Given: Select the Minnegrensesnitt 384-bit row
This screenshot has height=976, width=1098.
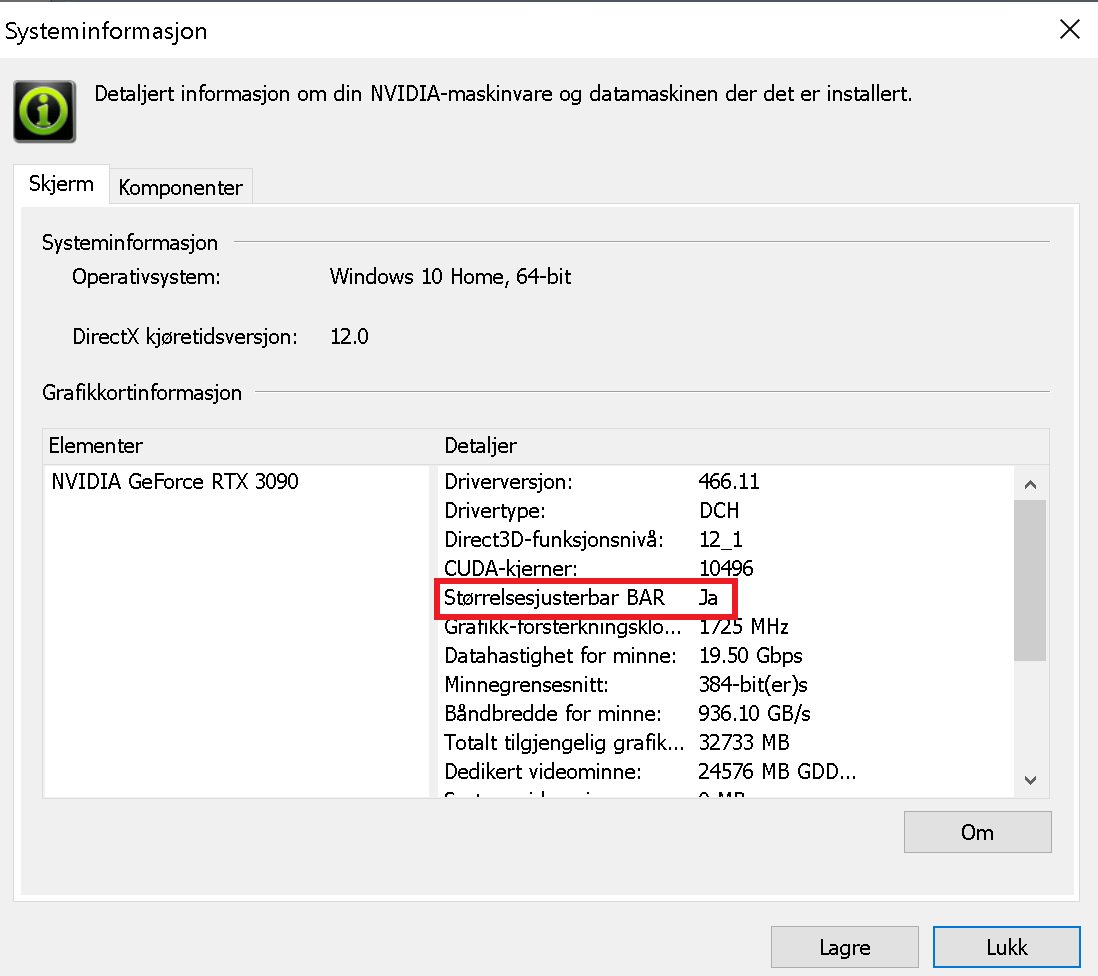Looking at the screenshot, I should point(726,684).
